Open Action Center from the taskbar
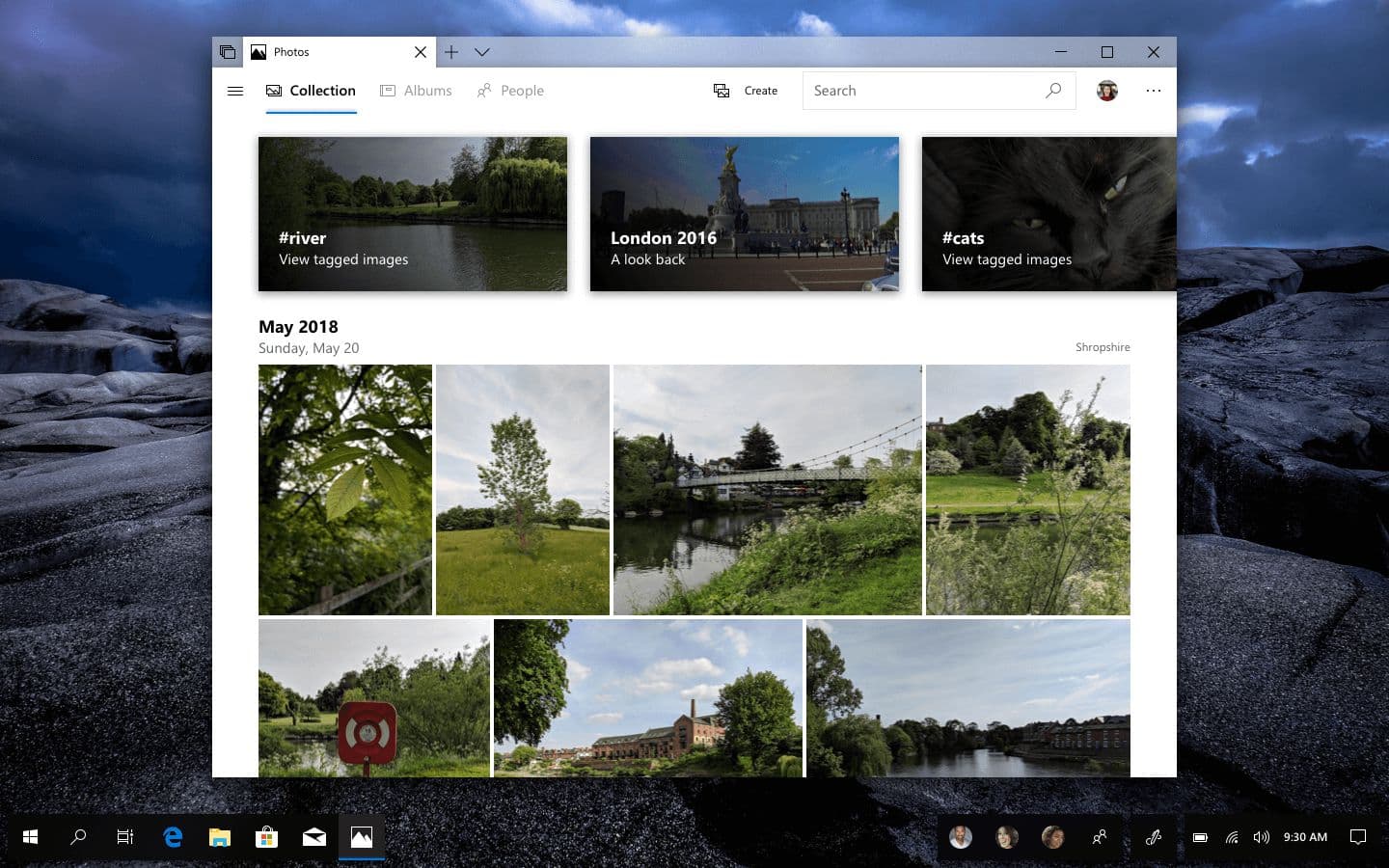 [1358, 837]
